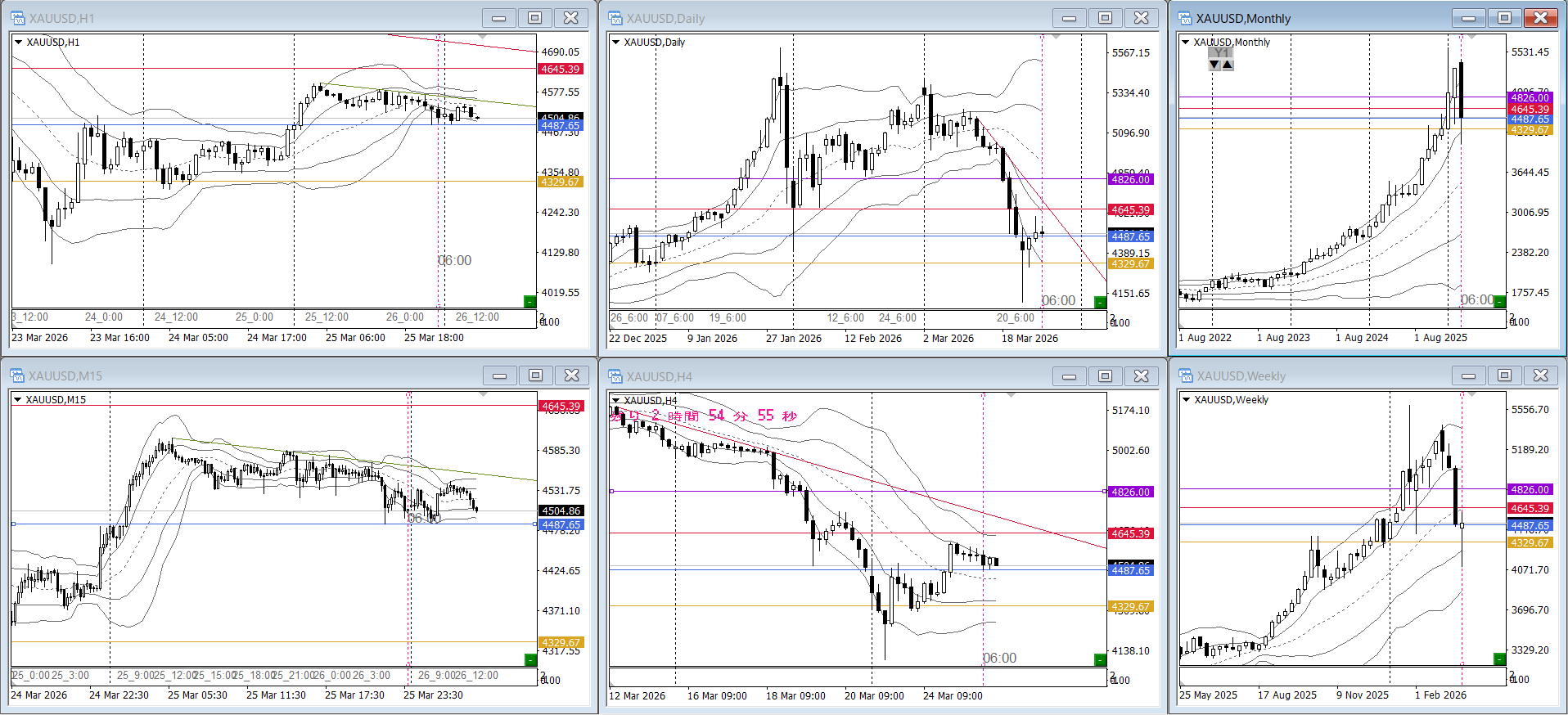Toggle the green minus button on Daily chart
The image size is (1568, 715).
tap(1100, 302)
